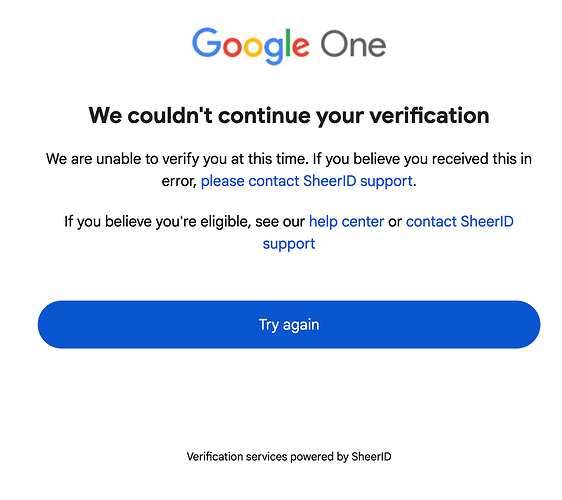562x500 pixels.
Task: Click the blue lowercase g in Google
Action: [x=274, y=51]
